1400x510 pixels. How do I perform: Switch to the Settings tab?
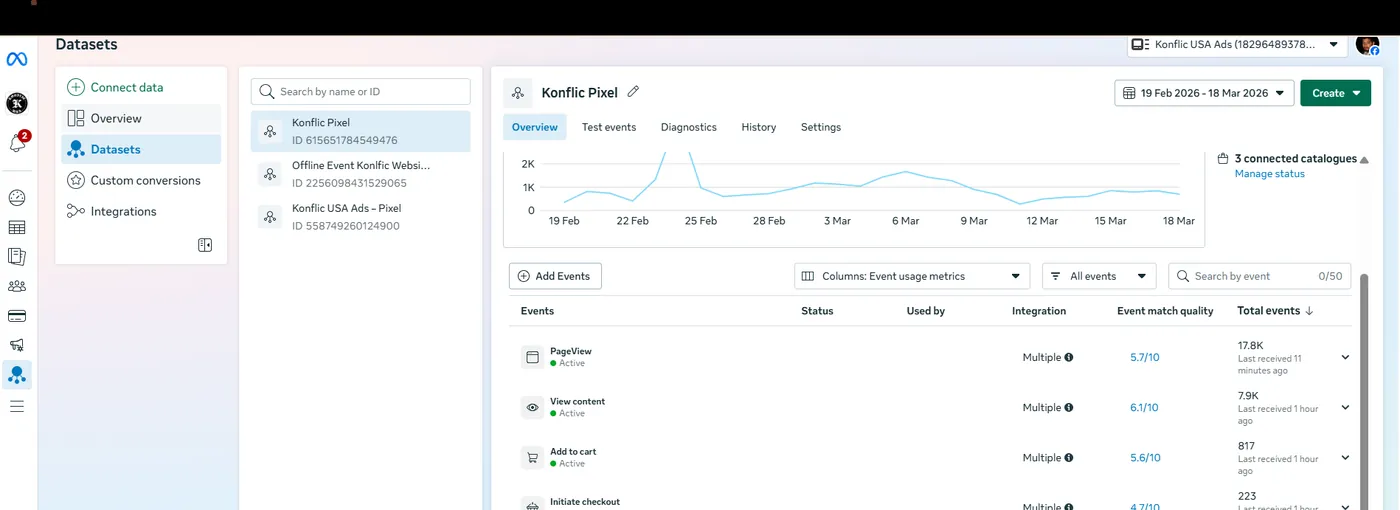tap(821, 127)
